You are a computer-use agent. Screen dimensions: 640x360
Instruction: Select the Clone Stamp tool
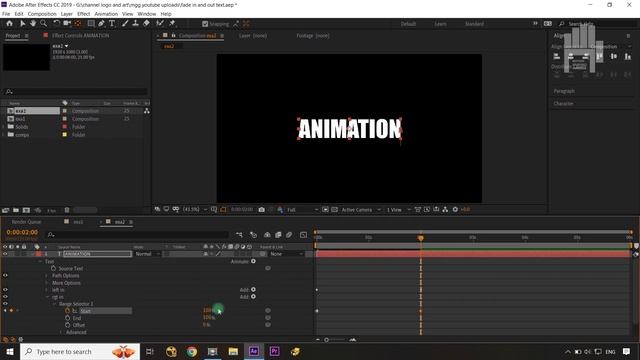click(136, 24)
